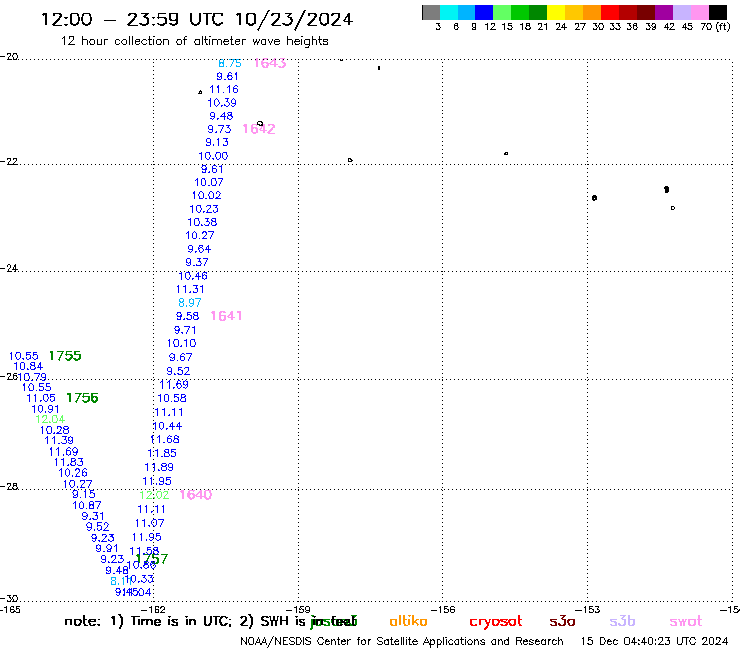Click the -28 latitude axis label

9,486
